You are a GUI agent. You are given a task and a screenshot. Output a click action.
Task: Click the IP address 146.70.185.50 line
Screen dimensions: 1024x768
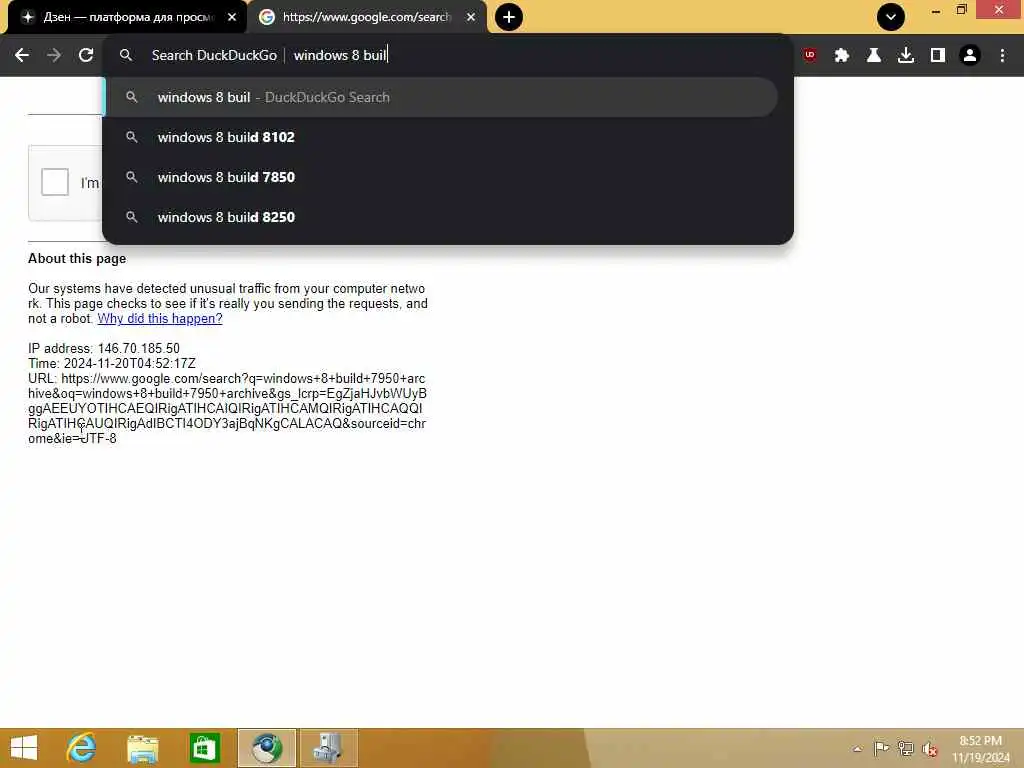coord(104,349)
